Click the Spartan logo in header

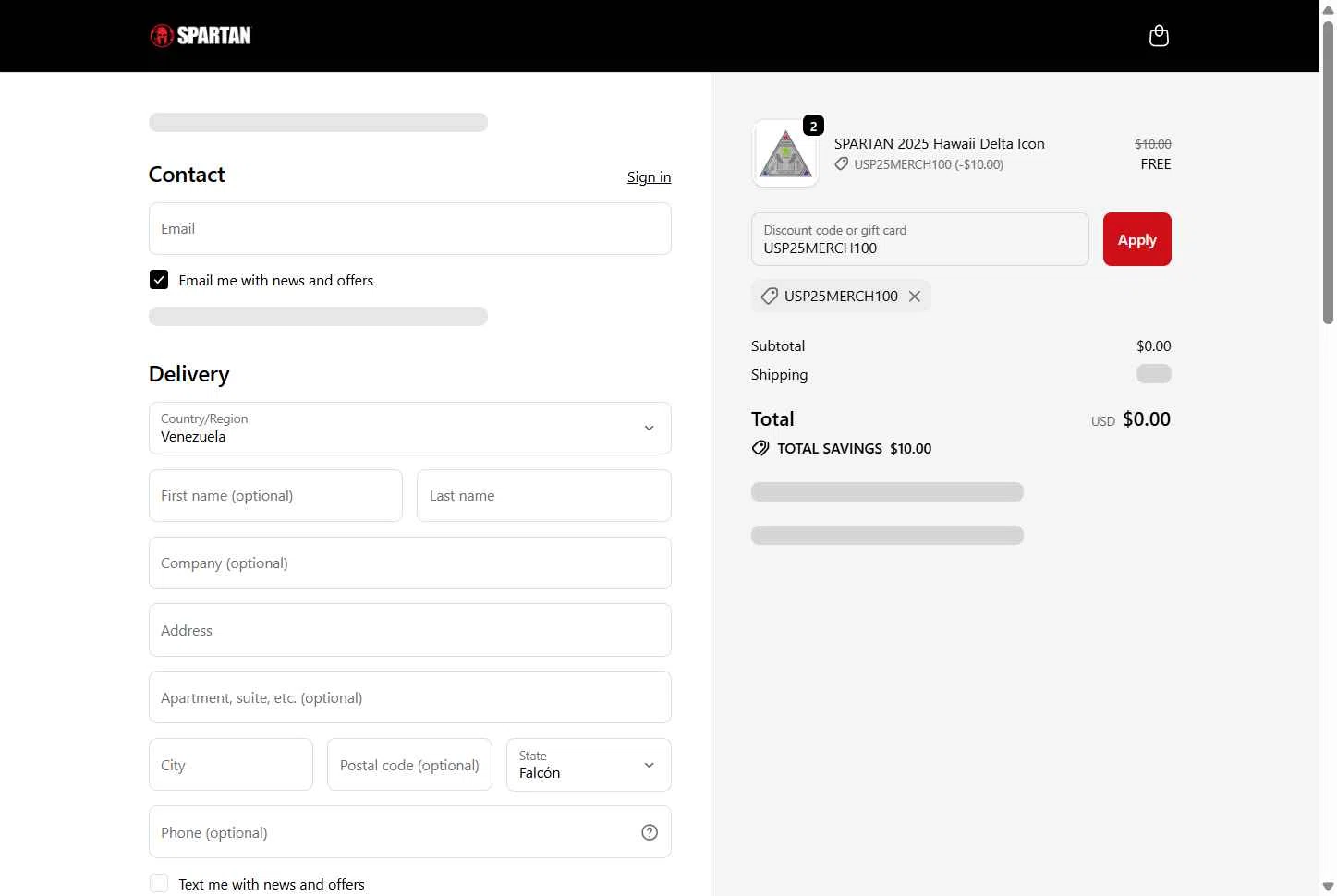coord(201,36)
